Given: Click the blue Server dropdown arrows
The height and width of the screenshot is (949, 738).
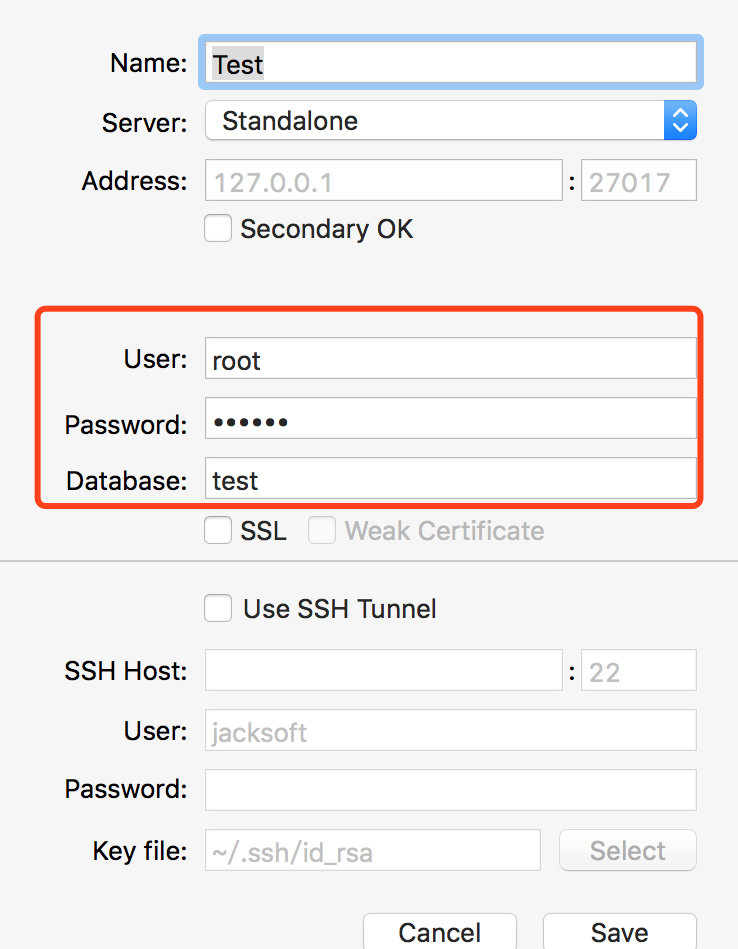Looking at the screenshot, I should click(x=680, y=120).
